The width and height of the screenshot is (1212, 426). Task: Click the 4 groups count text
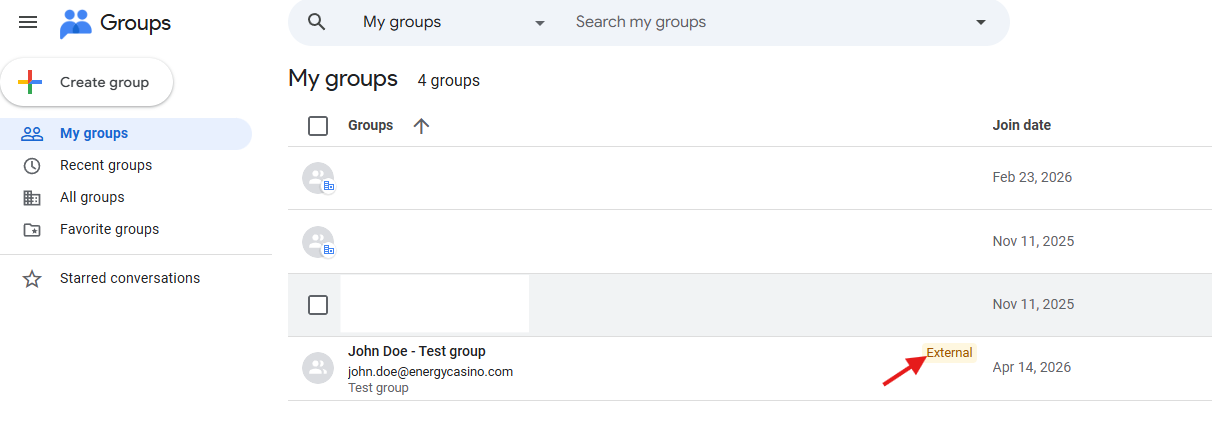pos(448,80)
